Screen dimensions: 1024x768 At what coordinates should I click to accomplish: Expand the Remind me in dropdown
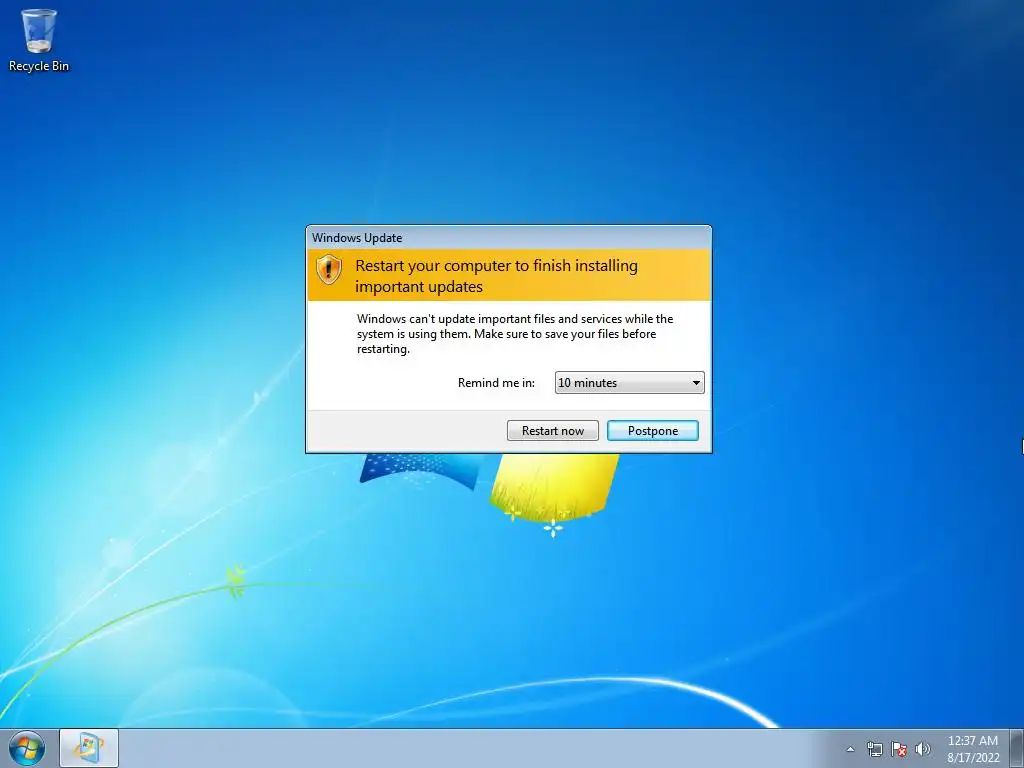point(630,383)
